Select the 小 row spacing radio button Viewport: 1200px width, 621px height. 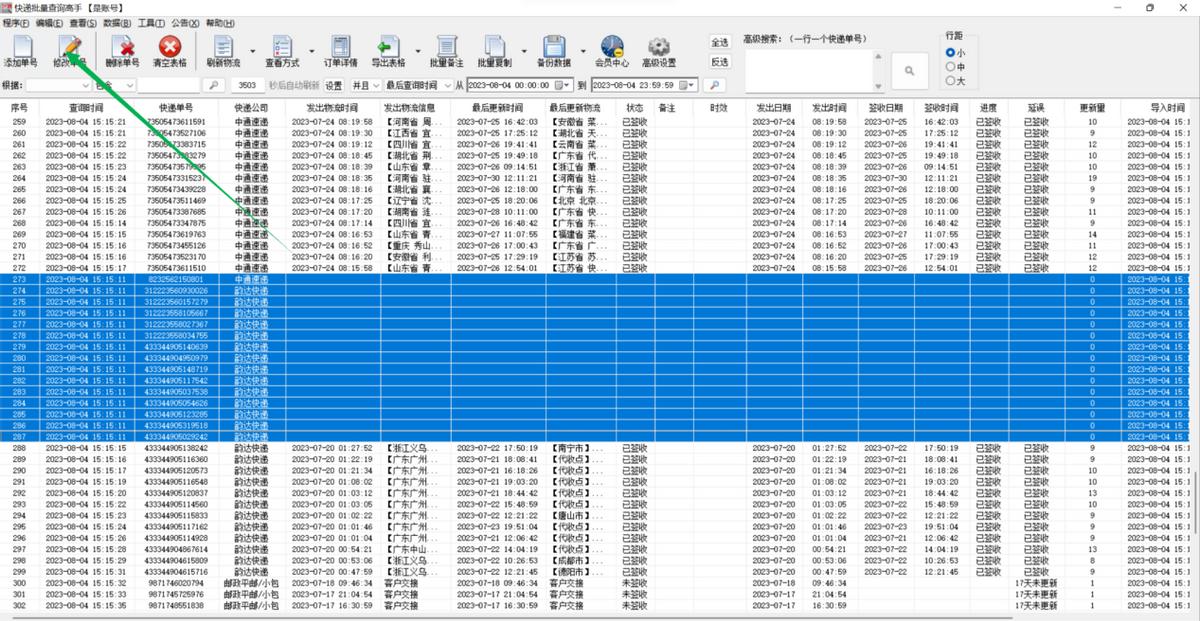[950, 53]
